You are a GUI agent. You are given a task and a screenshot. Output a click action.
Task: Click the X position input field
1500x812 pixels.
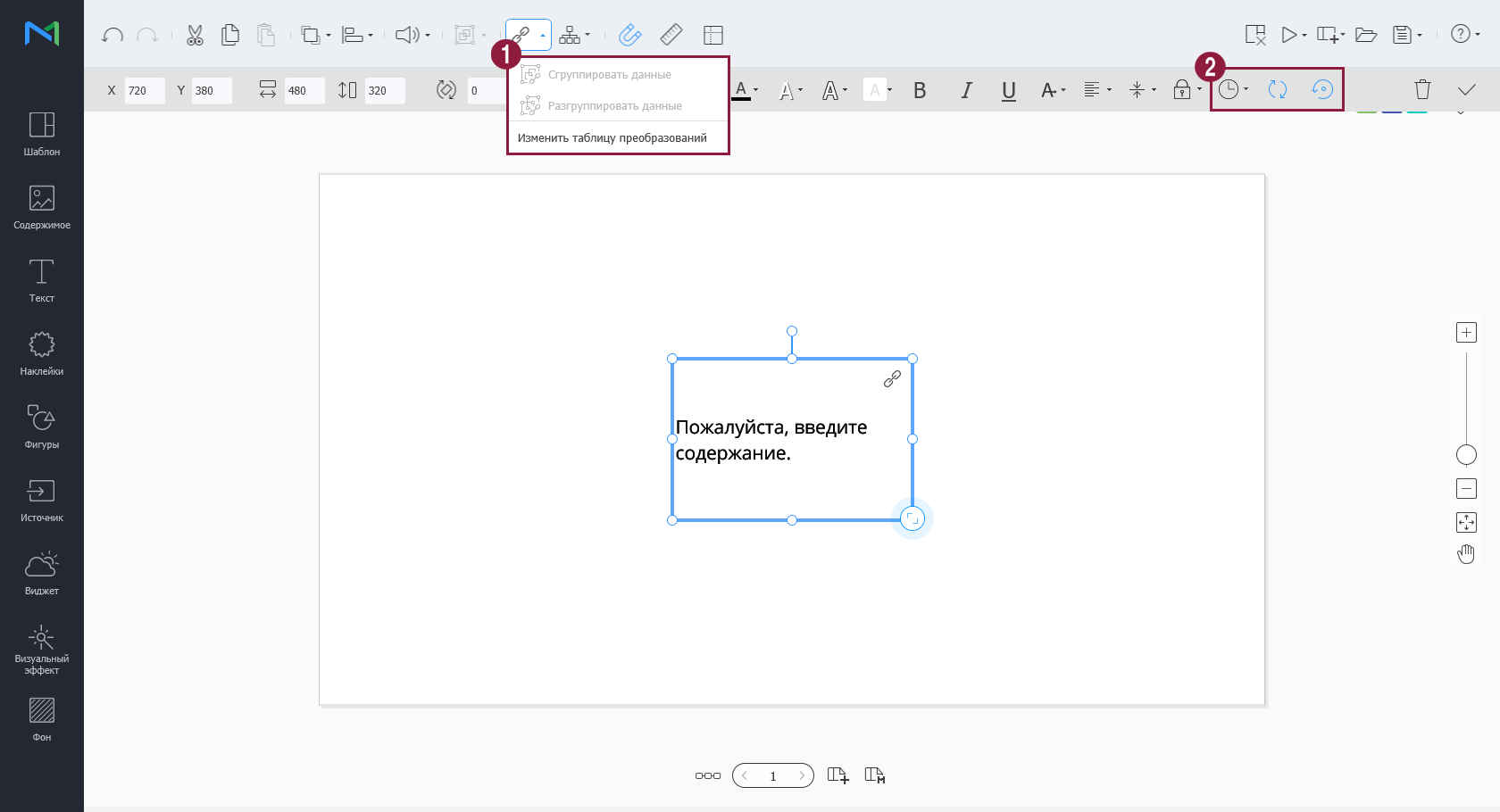click(x=144, y=91)
